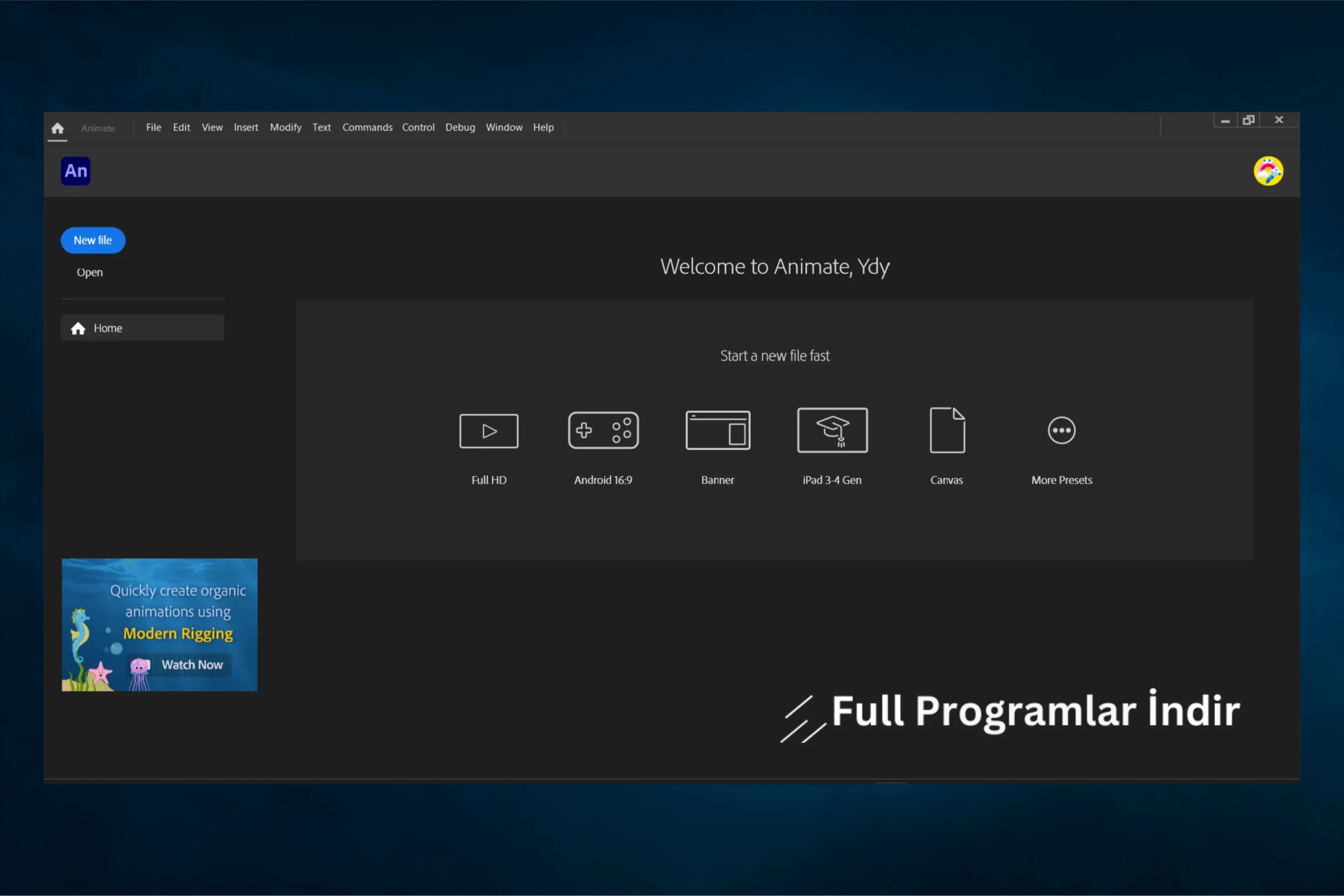Close the Animate window
The width and height of the screenshot is (1344, 896).
click(x=1279, y=120)
